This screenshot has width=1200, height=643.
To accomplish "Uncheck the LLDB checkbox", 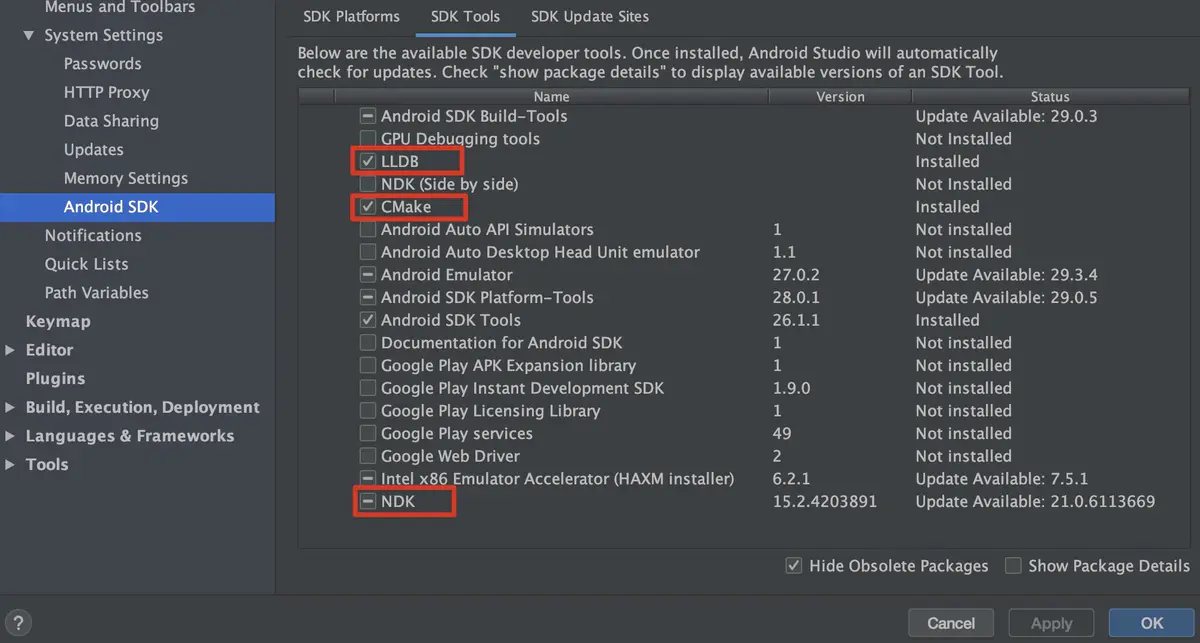I will click(368, 161).
